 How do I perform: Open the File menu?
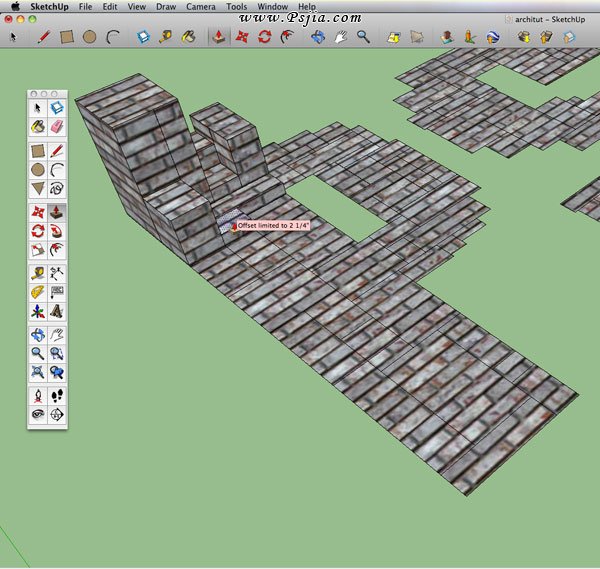(x=85, y=6)
